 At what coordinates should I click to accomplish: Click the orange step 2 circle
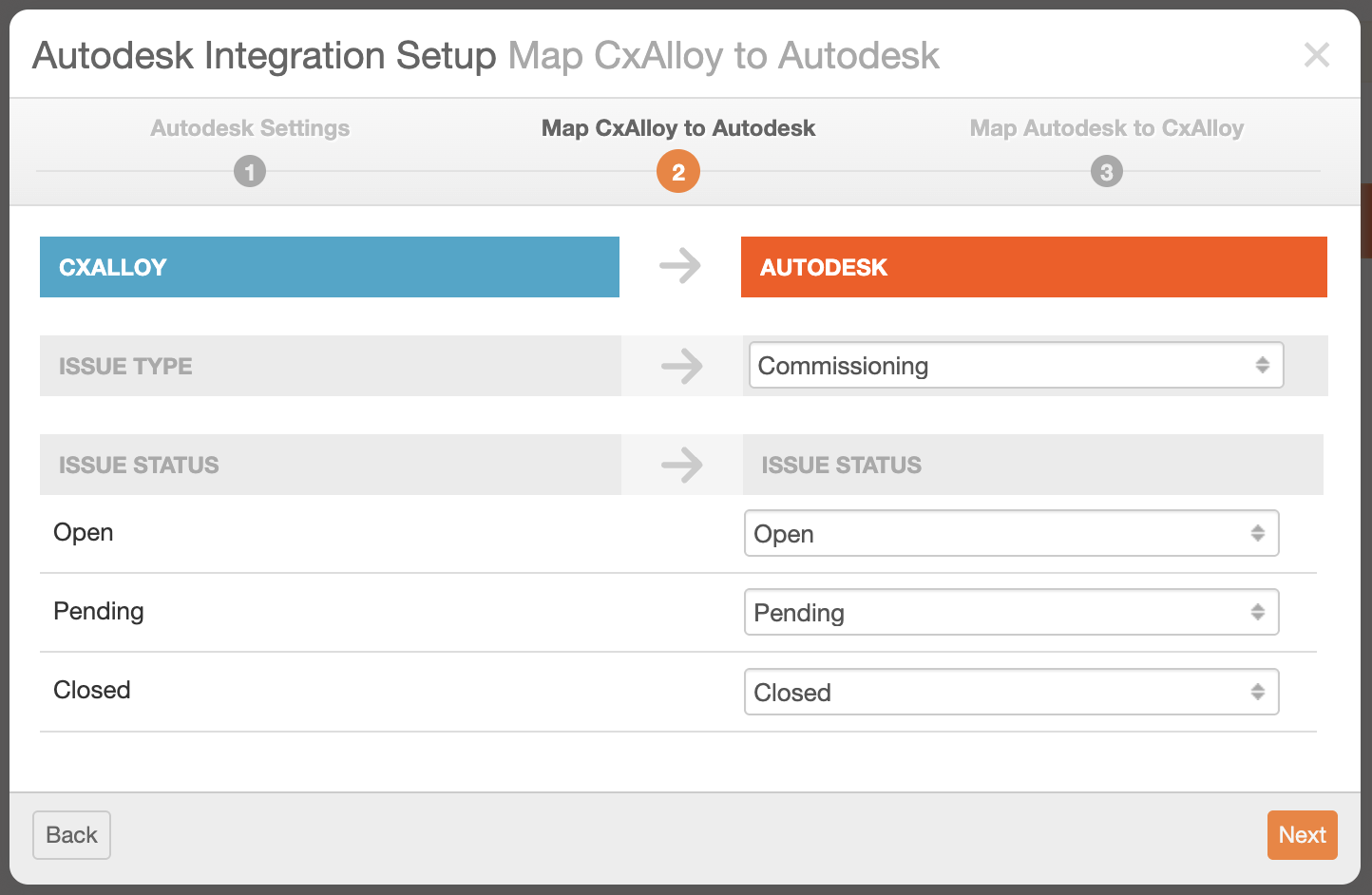678,172
